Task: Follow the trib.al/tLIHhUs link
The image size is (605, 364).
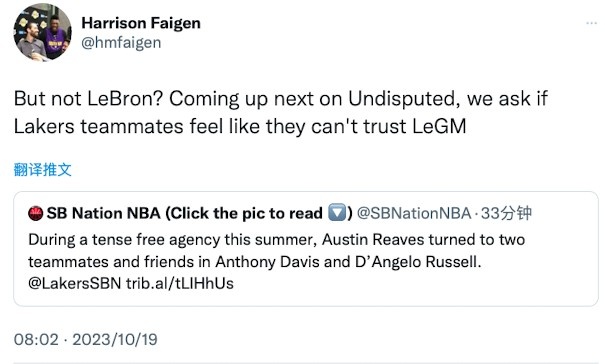Action: [180, 284]
